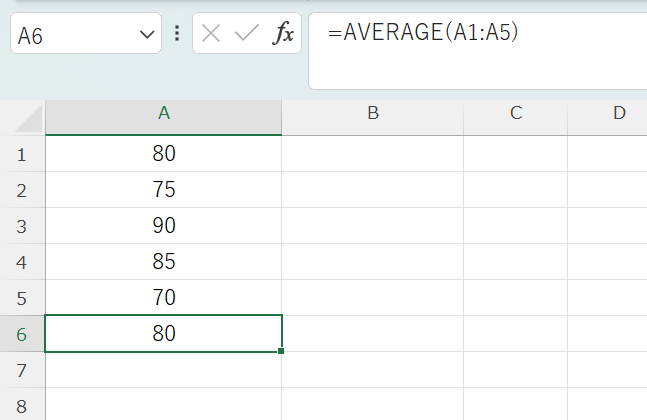647x420 pixels.
Task: Click the Enter checkmark formula icon
Action: click(x=246, y=34)
